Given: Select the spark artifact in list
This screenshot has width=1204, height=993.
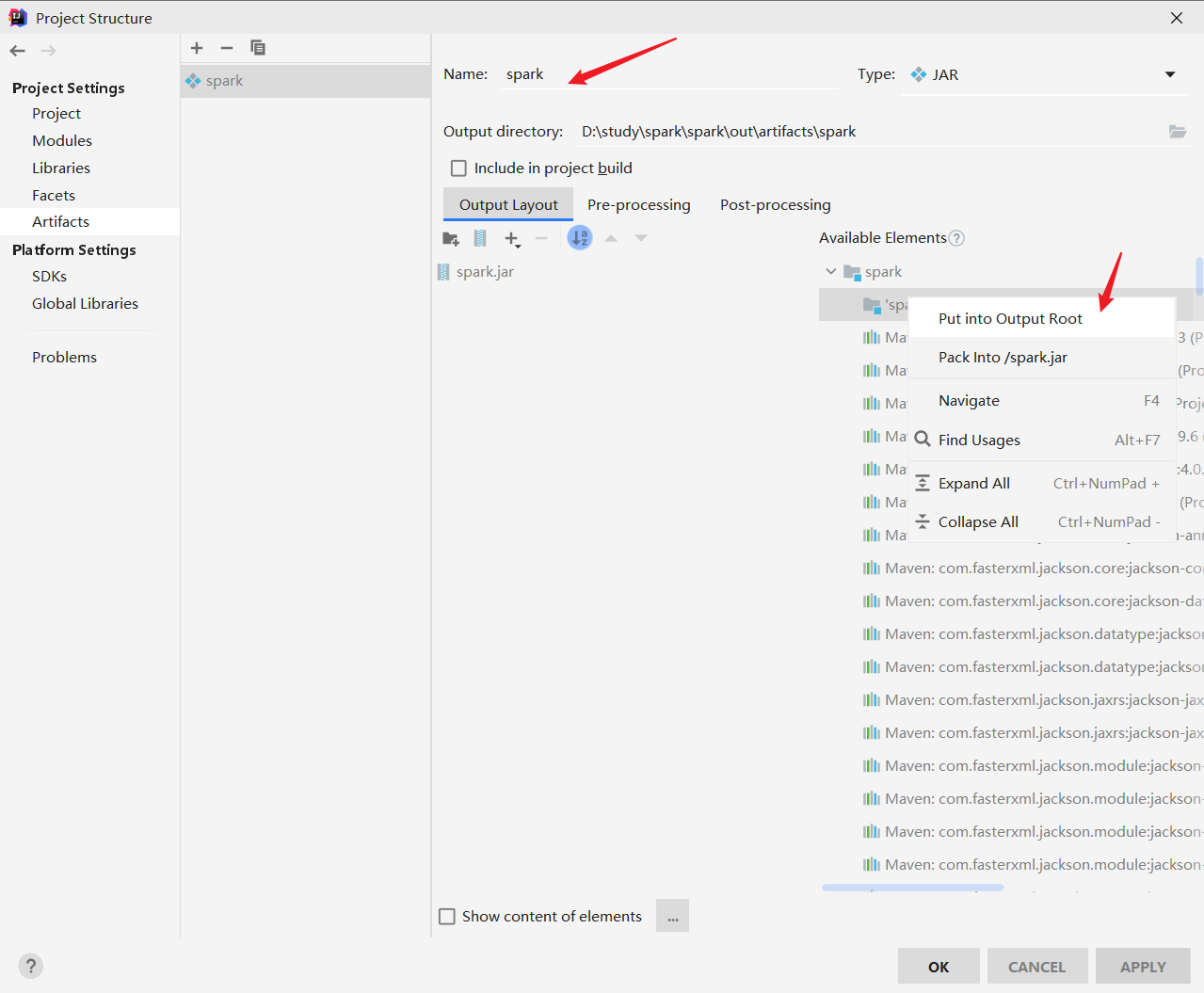Looking at the screenshot, I should (x=305, y=81).
